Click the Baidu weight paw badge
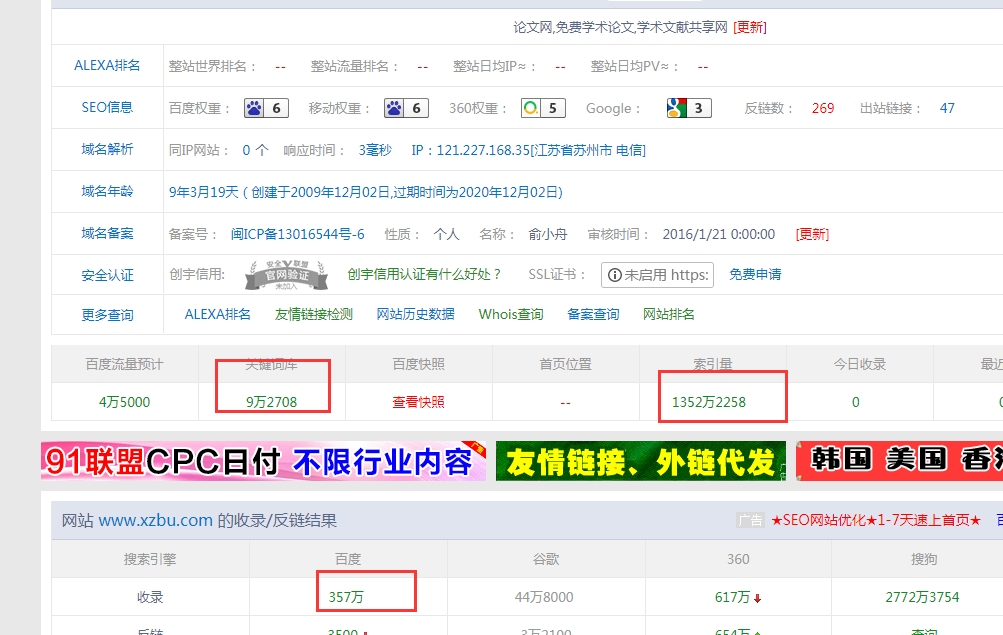Image resolution: width=1003 pixels, height=635 pixels. point(266,108)
